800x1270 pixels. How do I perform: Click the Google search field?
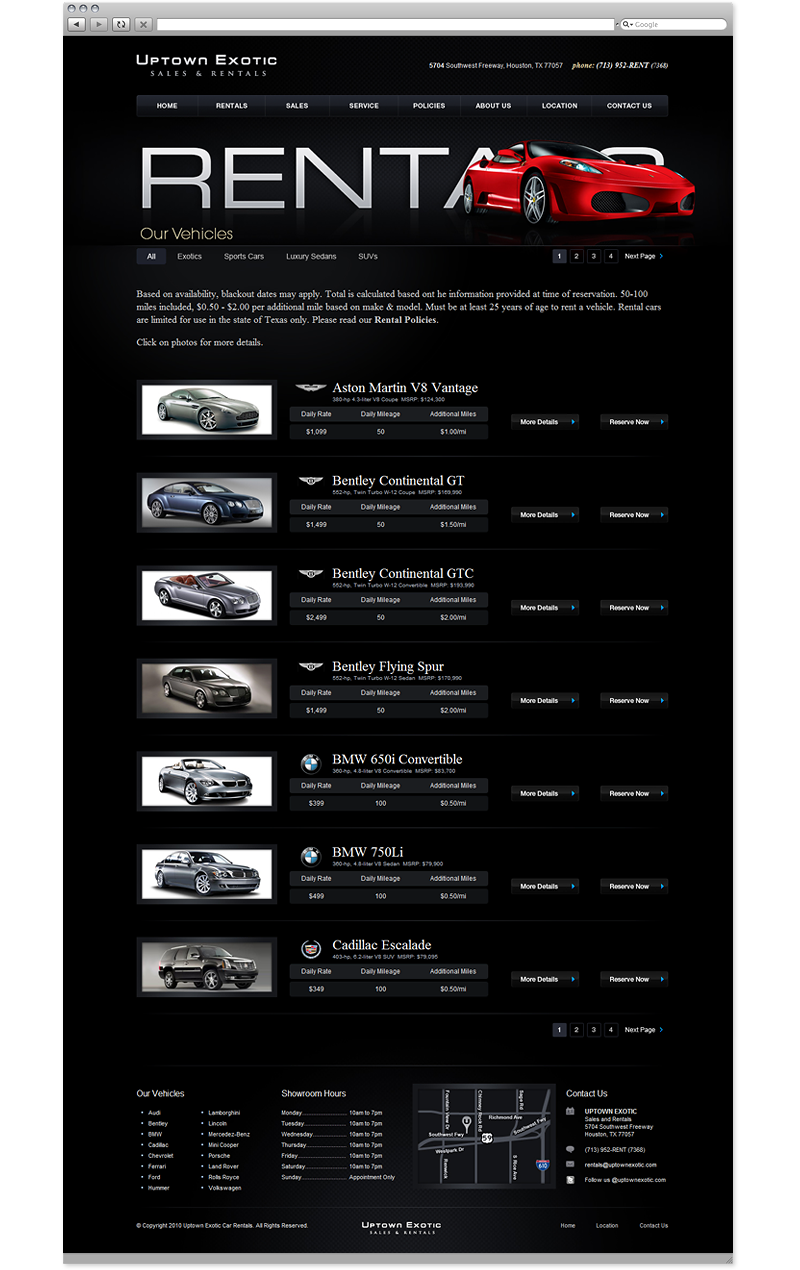click(x=674, y=24)
